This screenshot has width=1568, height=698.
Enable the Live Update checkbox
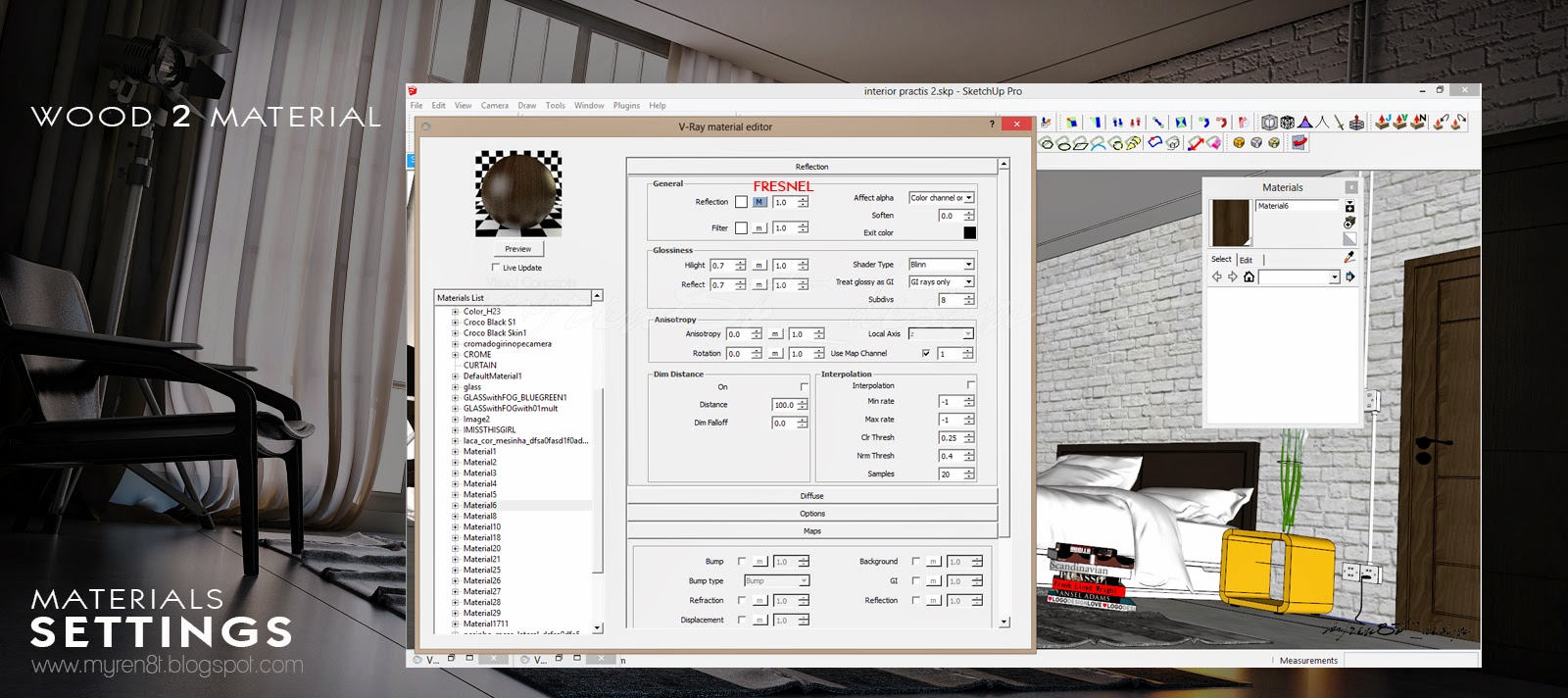[496, 268]
